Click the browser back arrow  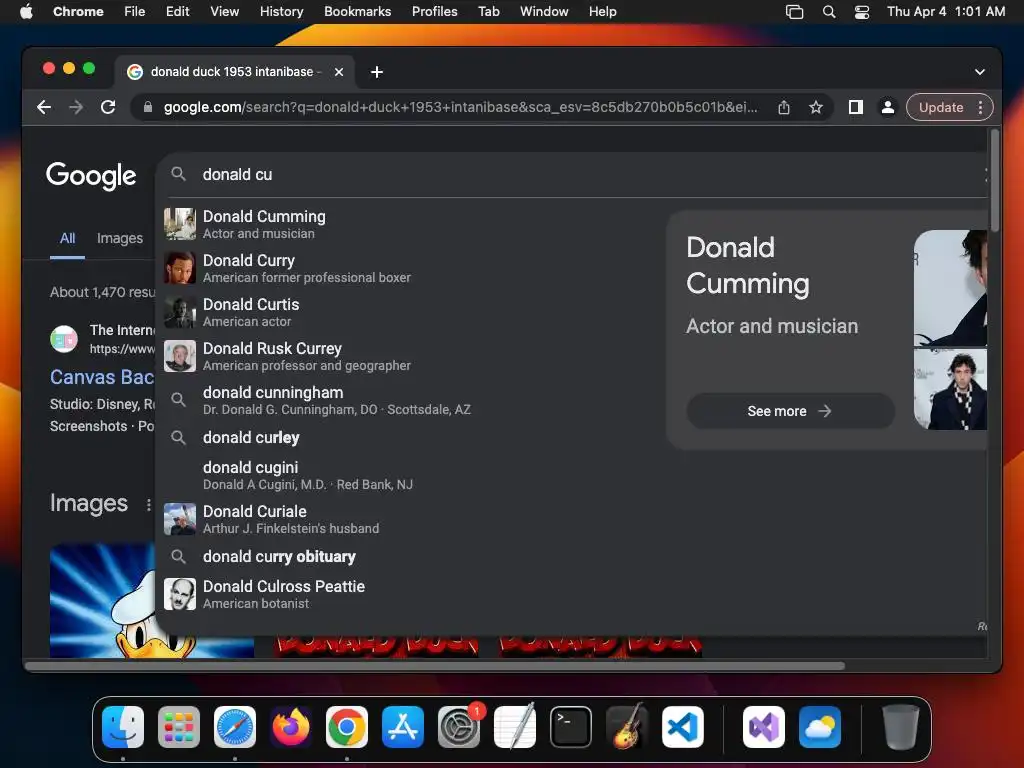(44, 107)
